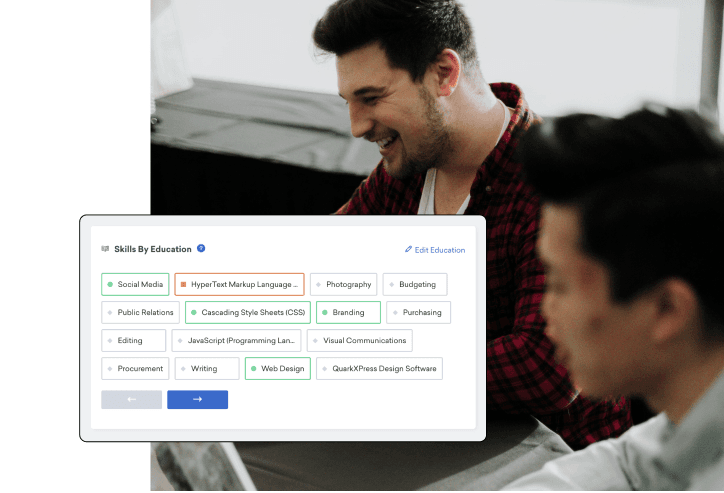Click the help question mark icon

coord(201,248)
